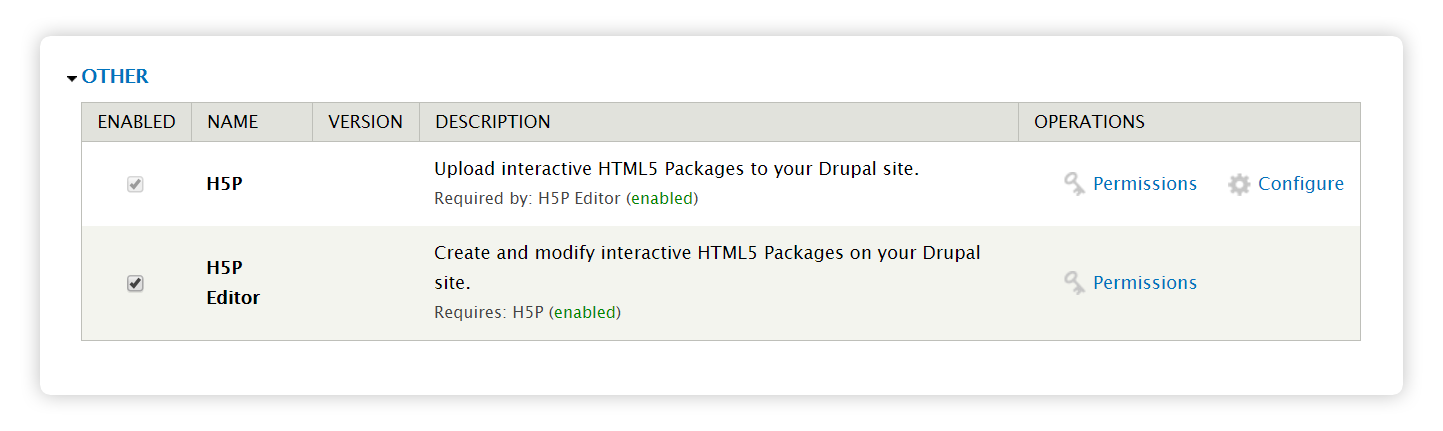Click the VERSION column header

pos(366,122)
